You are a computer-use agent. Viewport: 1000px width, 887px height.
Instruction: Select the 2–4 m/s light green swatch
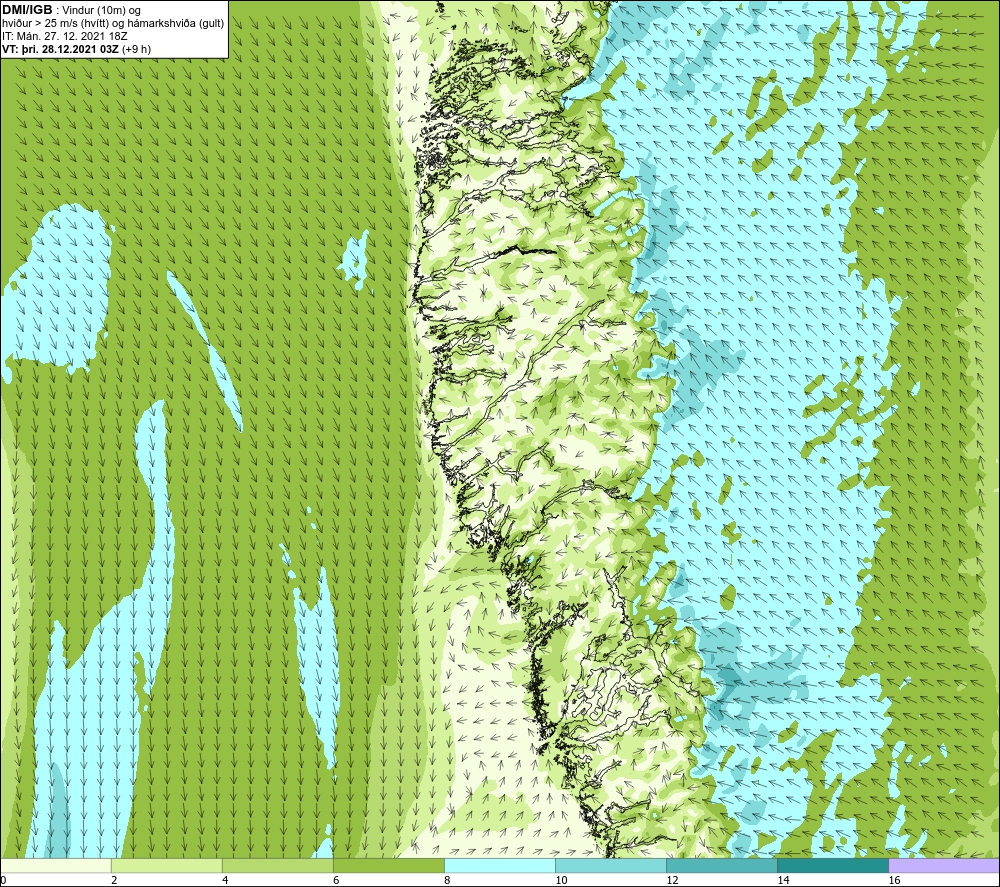167,865
